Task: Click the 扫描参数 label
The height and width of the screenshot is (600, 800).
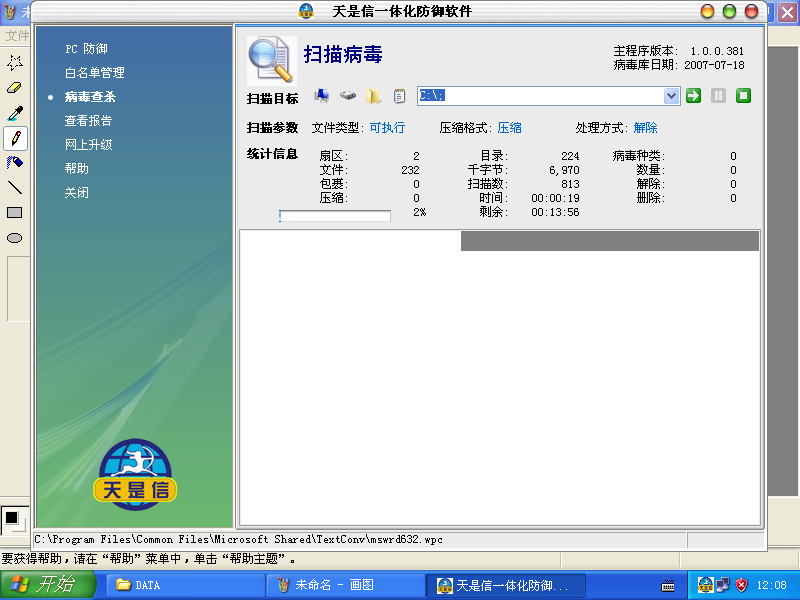Action: [x=272, y=128]
